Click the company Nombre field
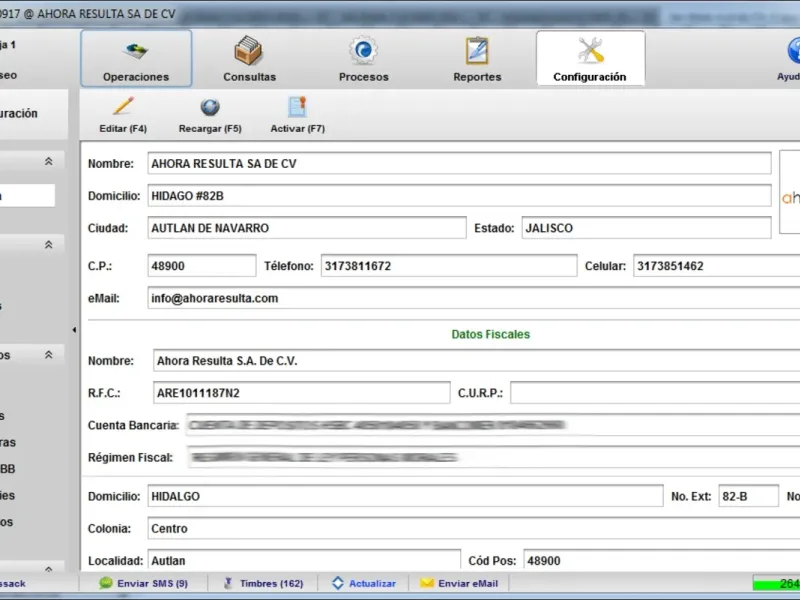The height and width of the screenshot is (600, 800). coord(459,163)
